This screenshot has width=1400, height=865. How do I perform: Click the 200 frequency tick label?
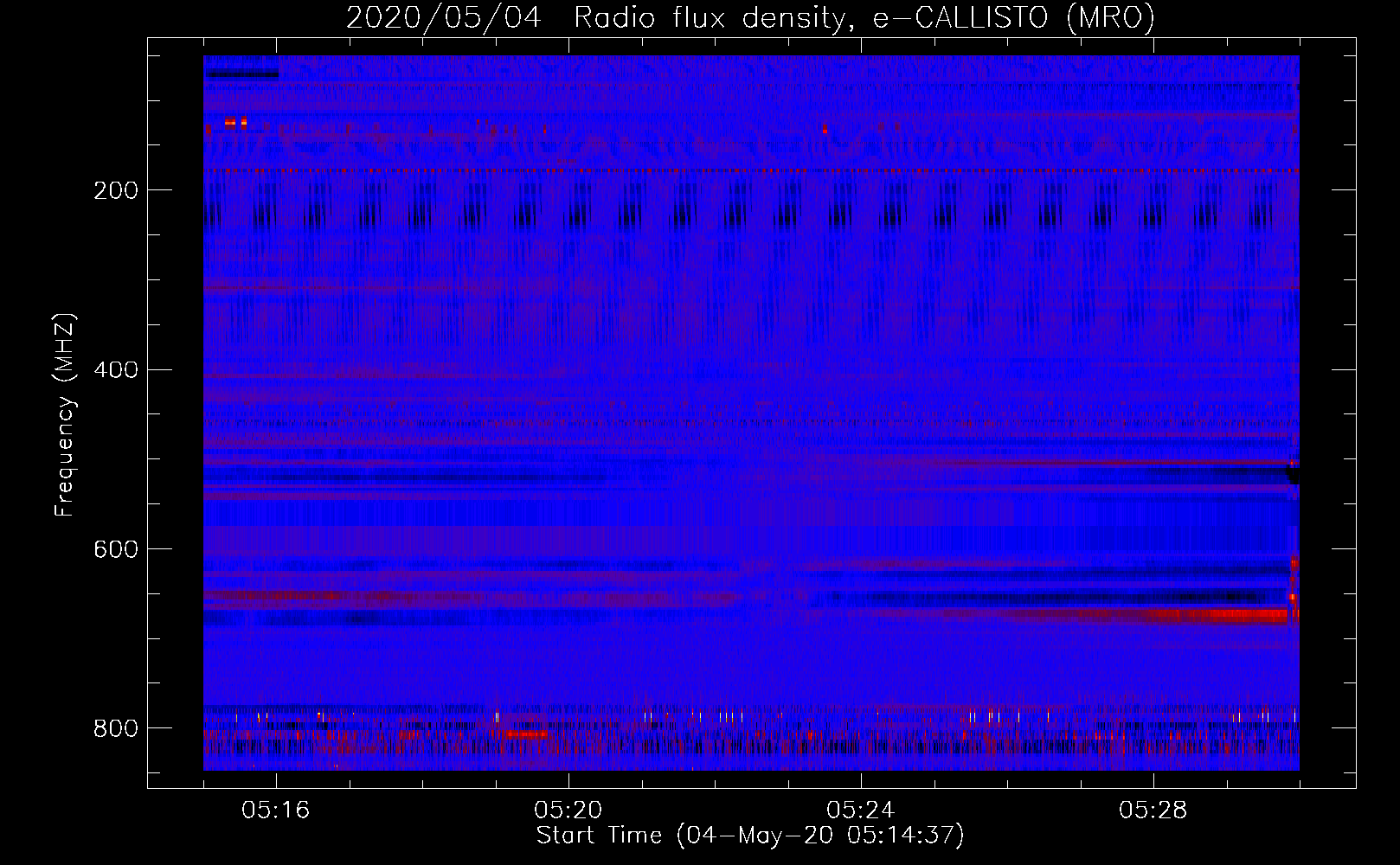pos(115,190)
